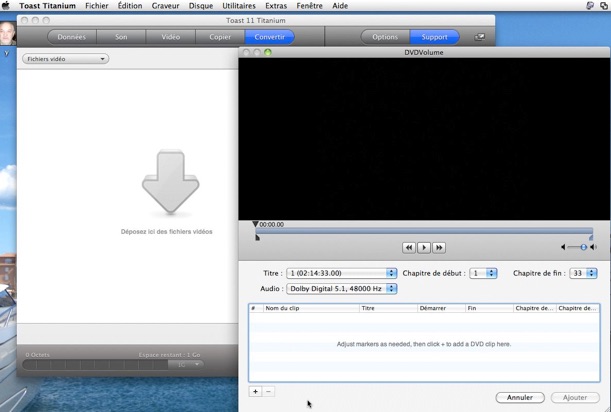Open the Extras menu

click(276, 6)
